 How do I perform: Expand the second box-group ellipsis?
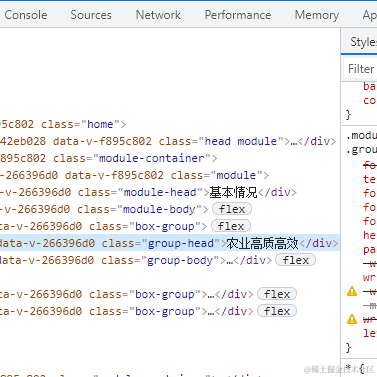[x=211, y=294]
